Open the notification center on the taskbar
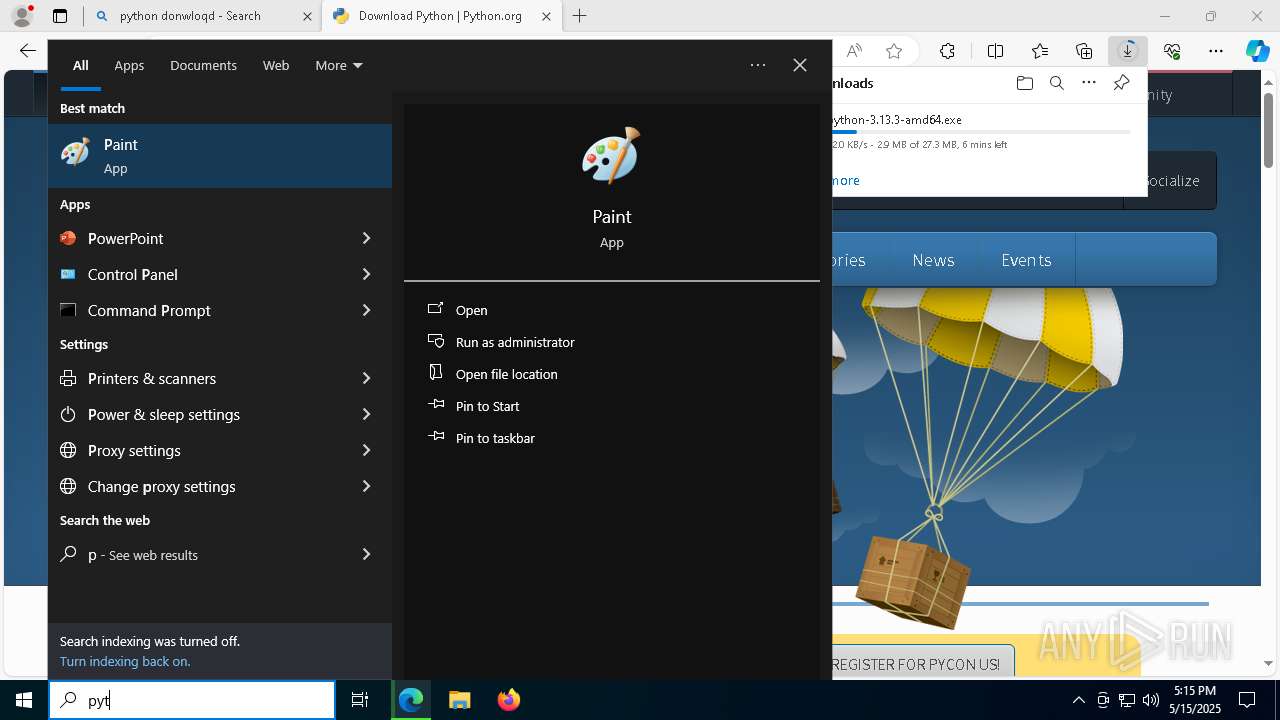 tap(1247, 700)
